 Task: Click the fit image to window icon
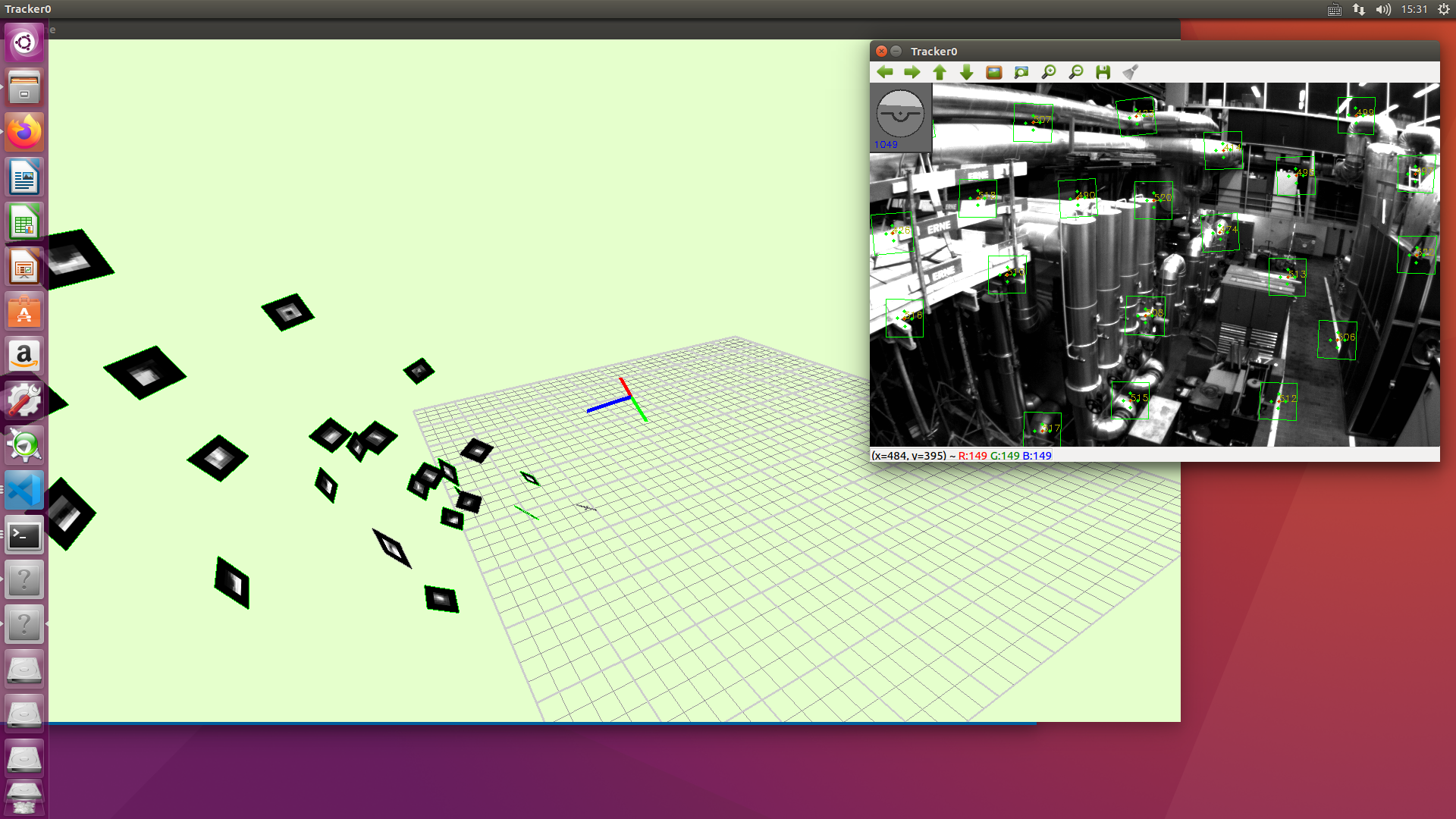[x=1021, y=72]
